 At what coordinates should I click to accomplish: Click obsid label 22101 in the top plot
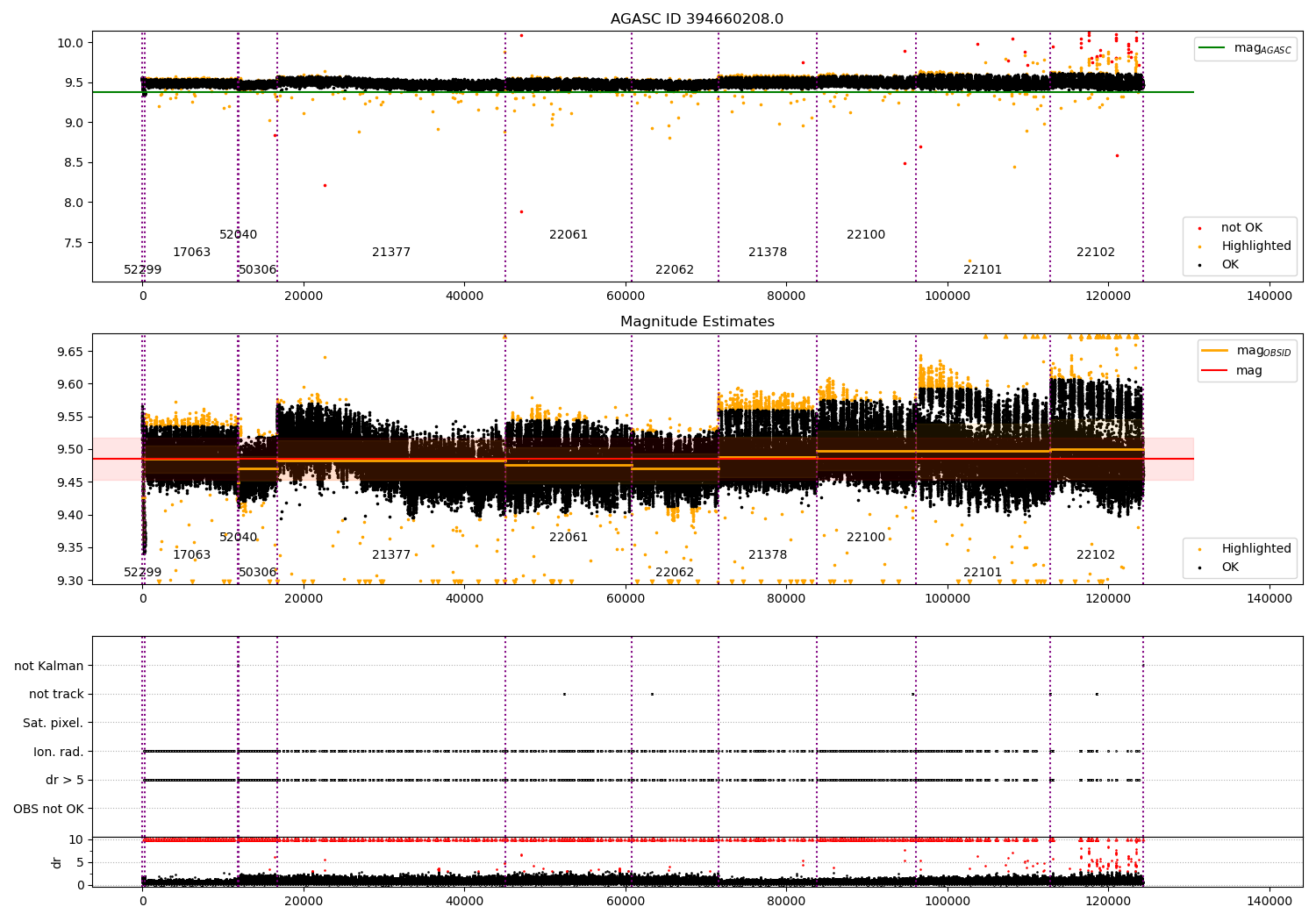[x=983, y=269]
